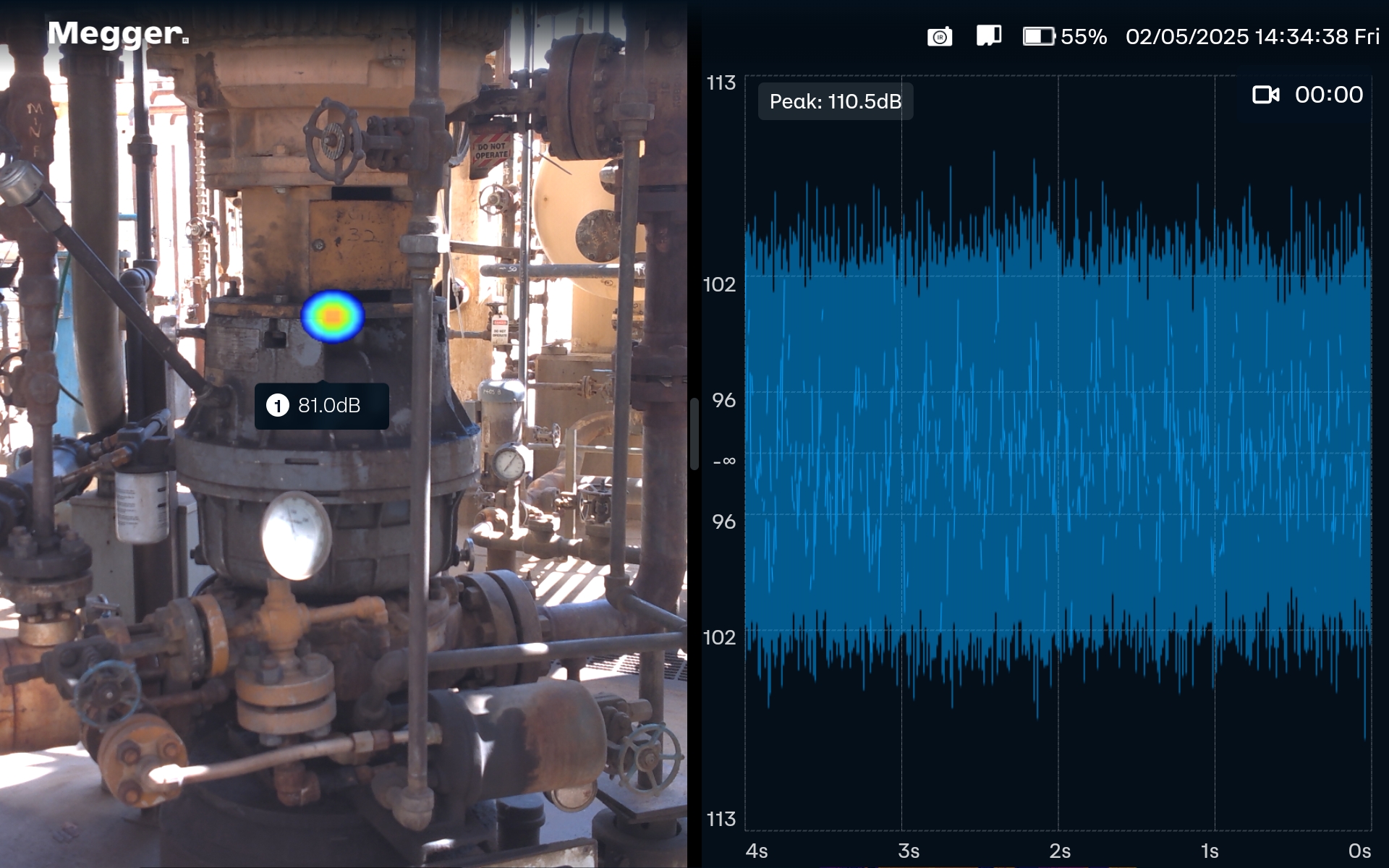
Task: Click the round pressure gauge in camera view
Action: pyautogui.click(x=295, y=536)
